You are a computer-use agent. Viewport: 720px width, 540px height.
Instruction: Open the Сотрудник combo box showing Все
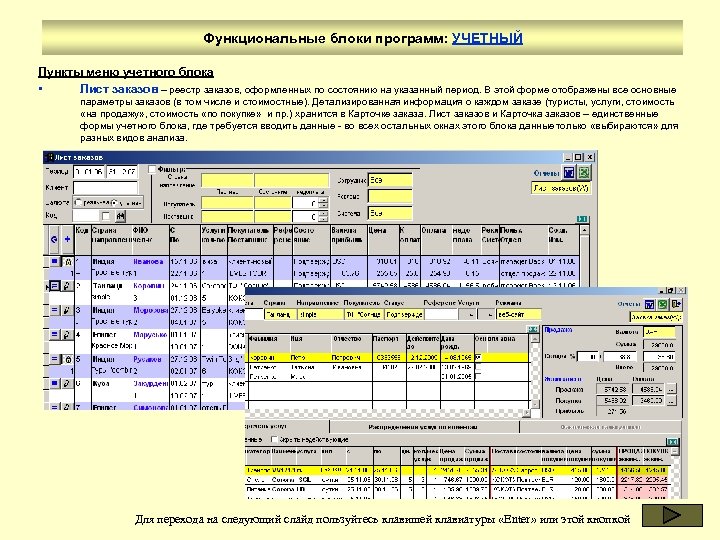pyautogui.click(x=390, y=180)
